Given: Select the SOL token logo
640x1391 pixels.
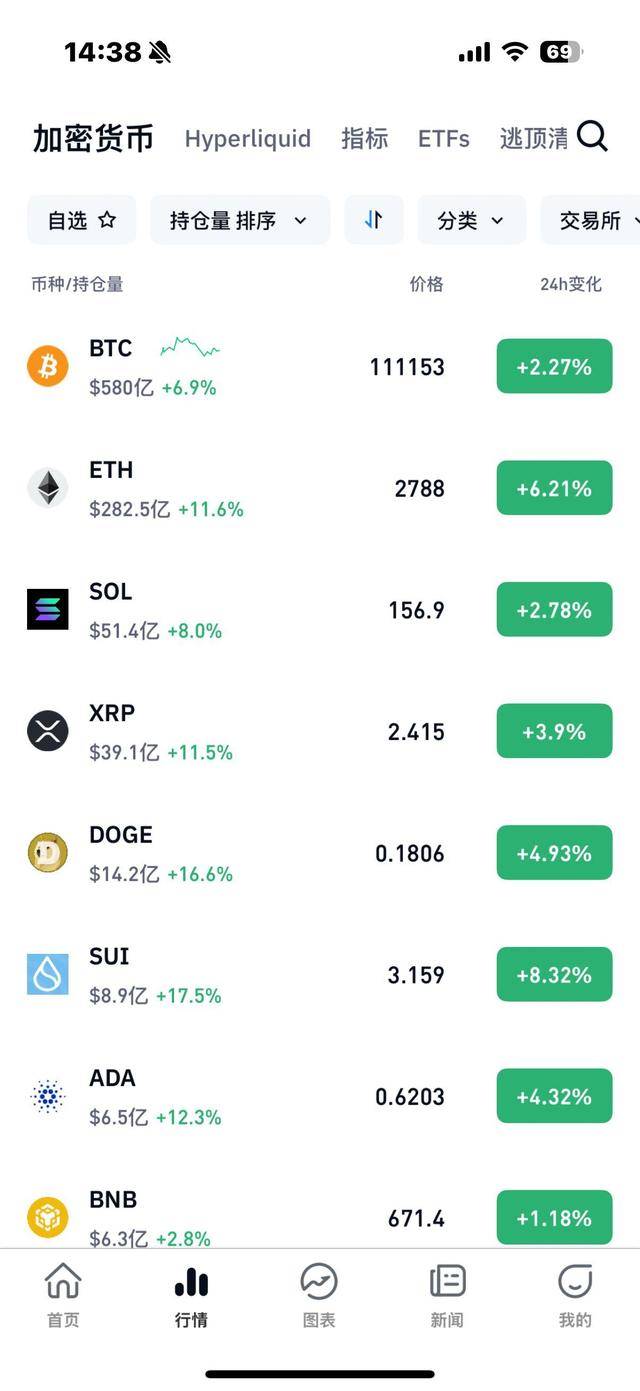Looking at the screenshot, I should (x=47, y=608).
